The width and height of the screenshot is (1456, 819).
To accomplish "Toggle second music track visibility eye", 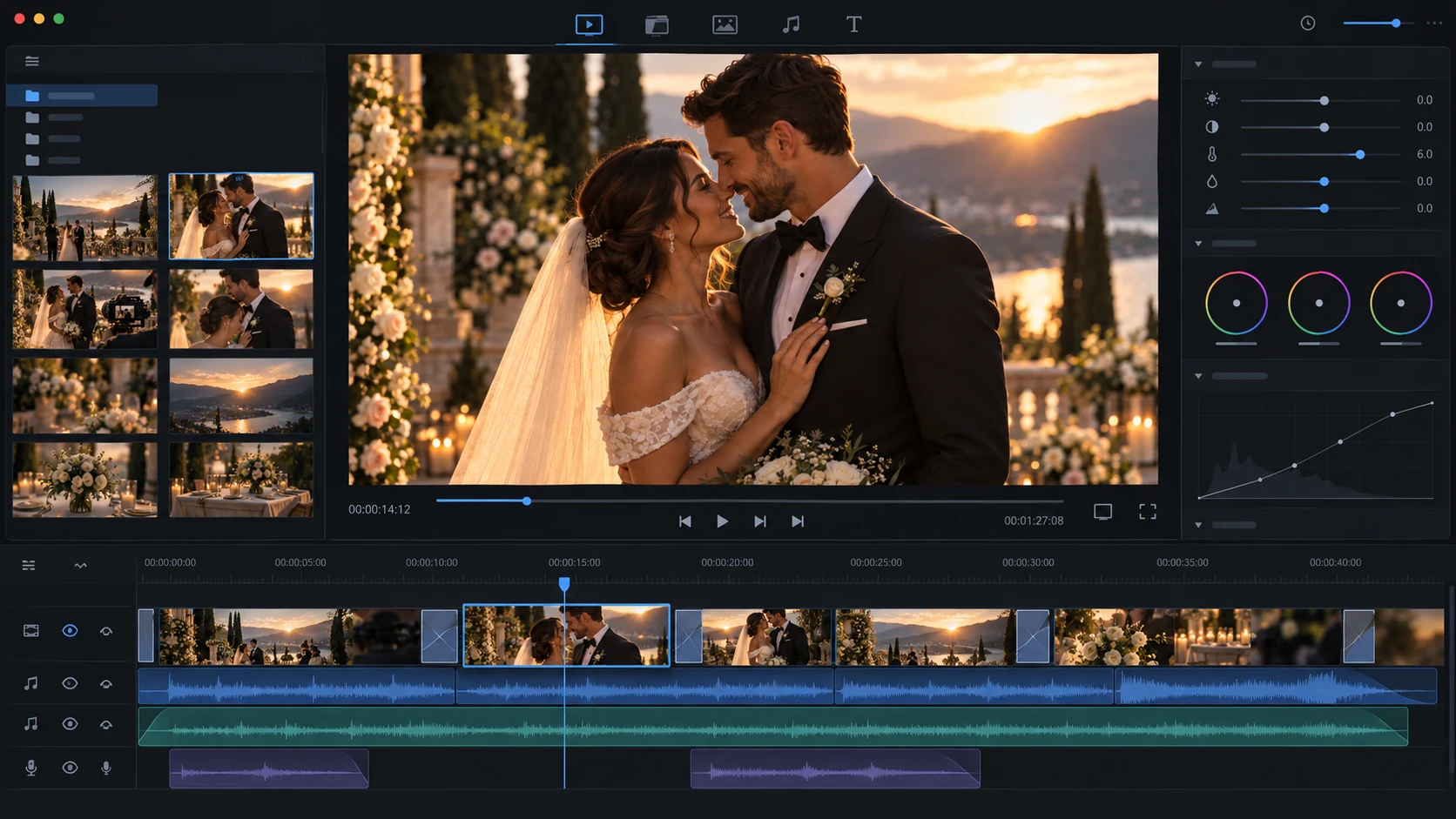I will pyautogui.click(x=70, y=724).
